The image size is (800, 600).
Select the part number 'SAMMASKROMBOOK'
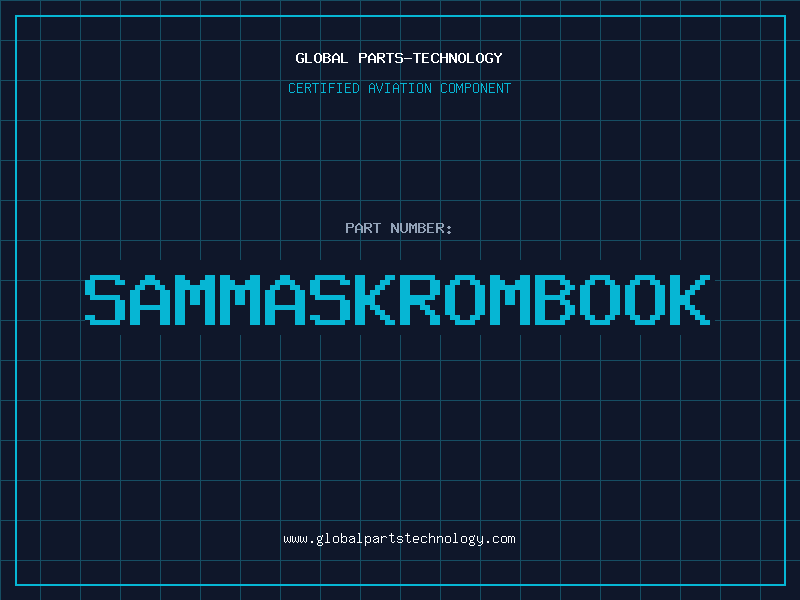397,300
